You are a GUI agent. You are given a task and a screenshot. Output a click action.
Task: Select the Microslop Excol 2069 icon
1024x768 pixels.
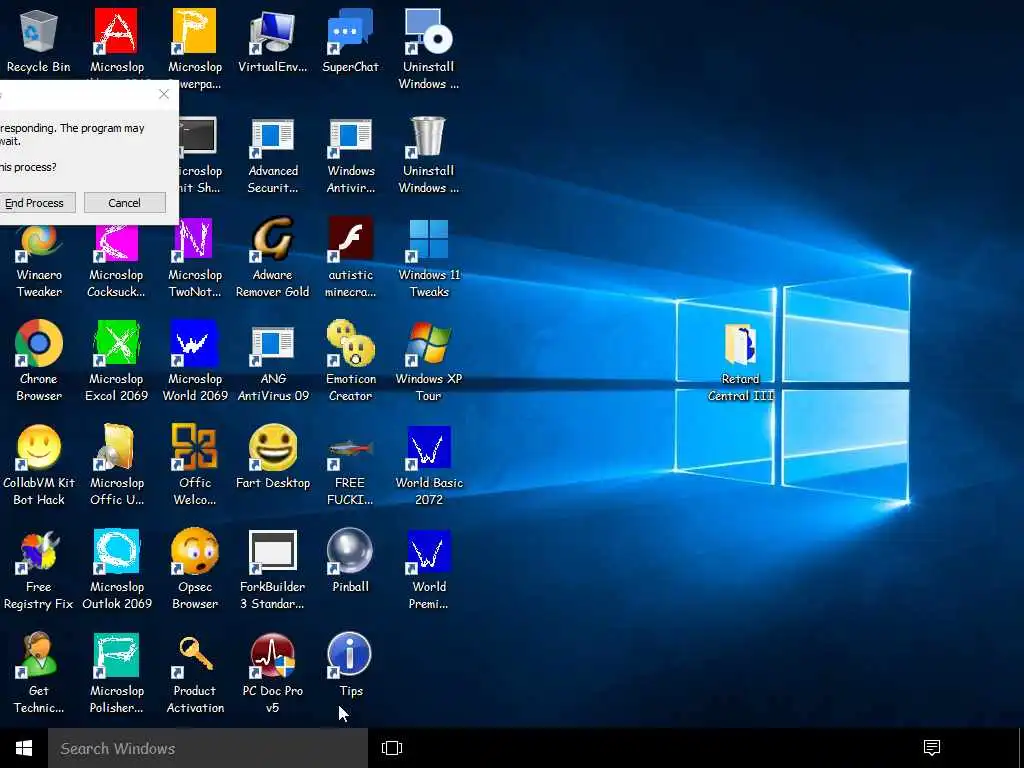[x=116, y=343]
